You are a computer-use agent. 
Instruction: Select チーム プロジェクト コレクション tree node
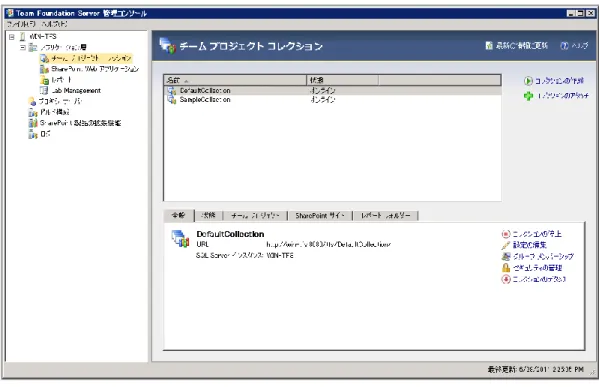click(91, 58)
